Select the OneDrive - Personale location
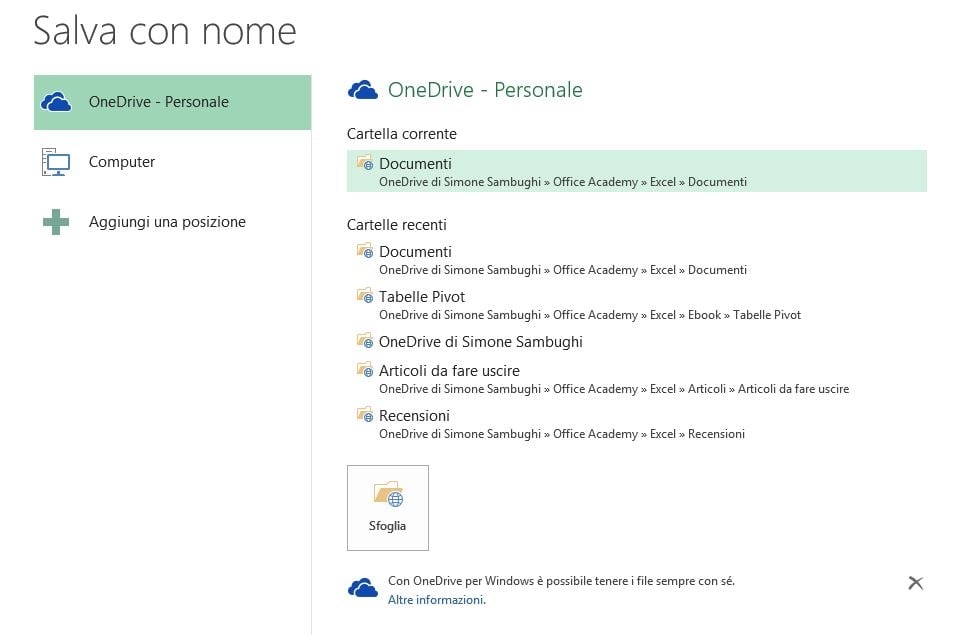Image resolution: width=964 pixels, height=635 pixels. (x=172, y=102)
